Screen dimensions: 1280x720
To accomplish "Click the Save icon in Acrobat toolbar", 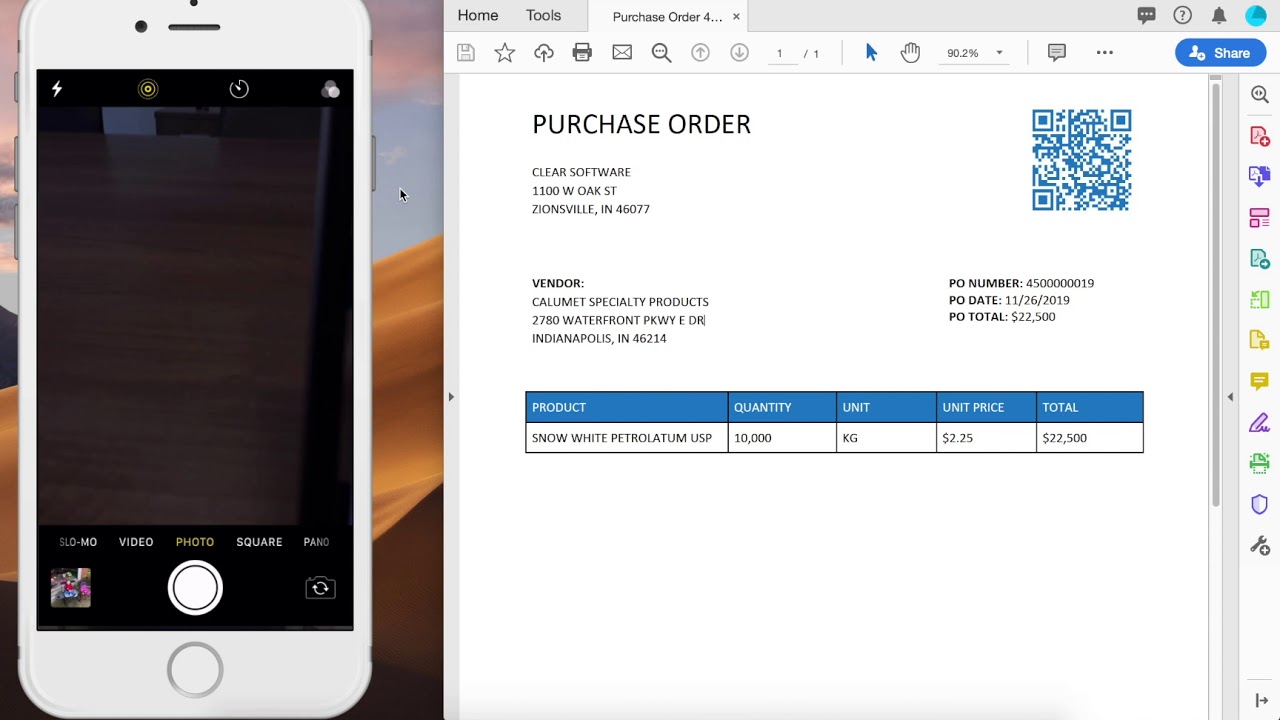I will click(x=466, y=53).
